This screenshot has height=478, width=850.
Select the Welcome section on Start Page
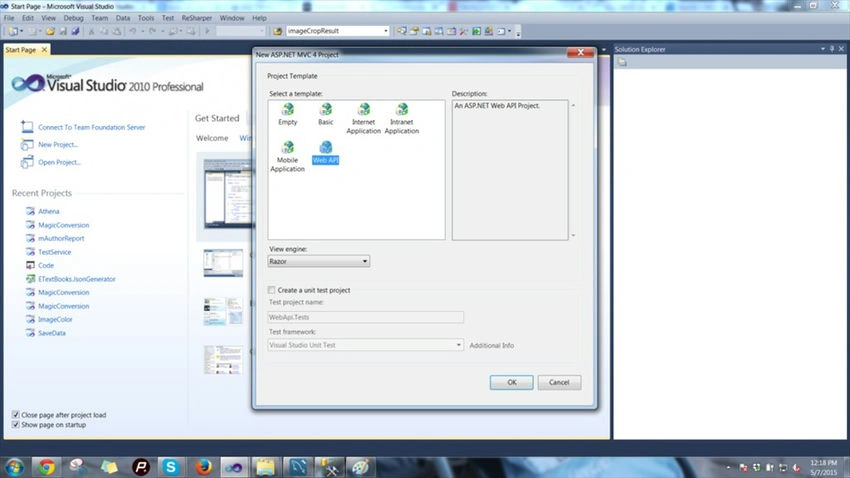pyautogui.click(x=212, y=138)
